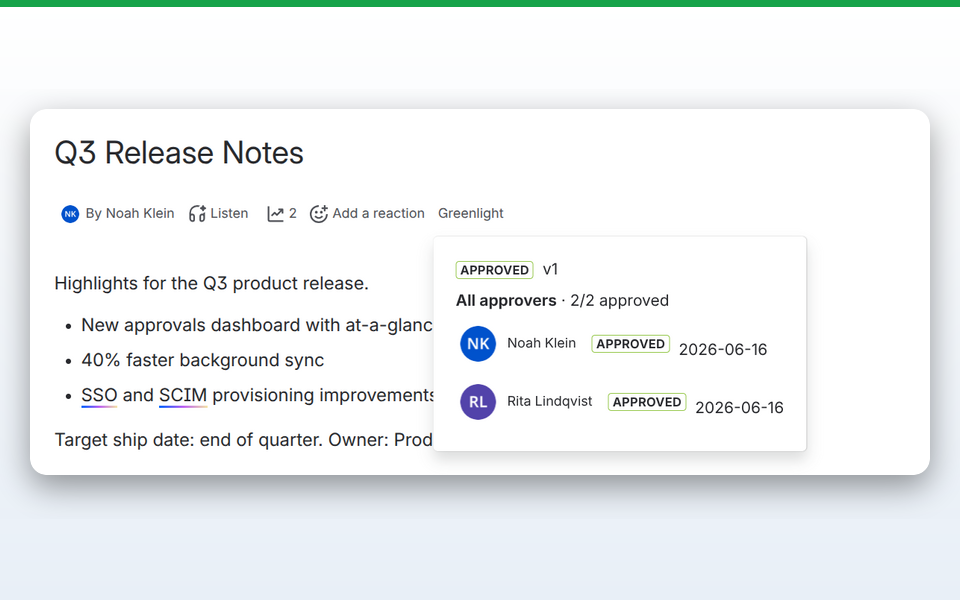
Task: Select Rita Lindqvist's name in approvers
Action: click(549, 401)
